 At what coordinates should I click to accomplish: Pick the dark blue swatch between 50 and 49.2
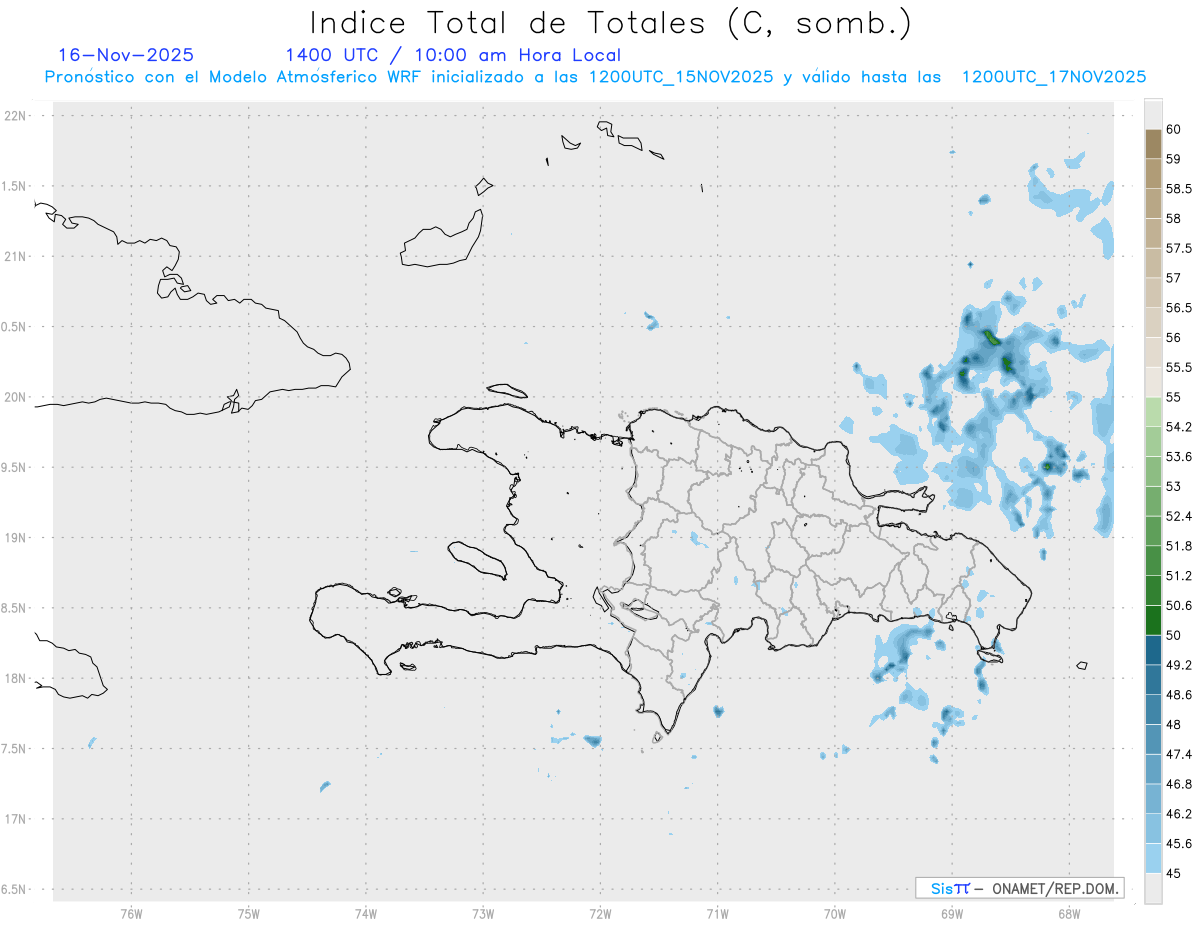1153,650
